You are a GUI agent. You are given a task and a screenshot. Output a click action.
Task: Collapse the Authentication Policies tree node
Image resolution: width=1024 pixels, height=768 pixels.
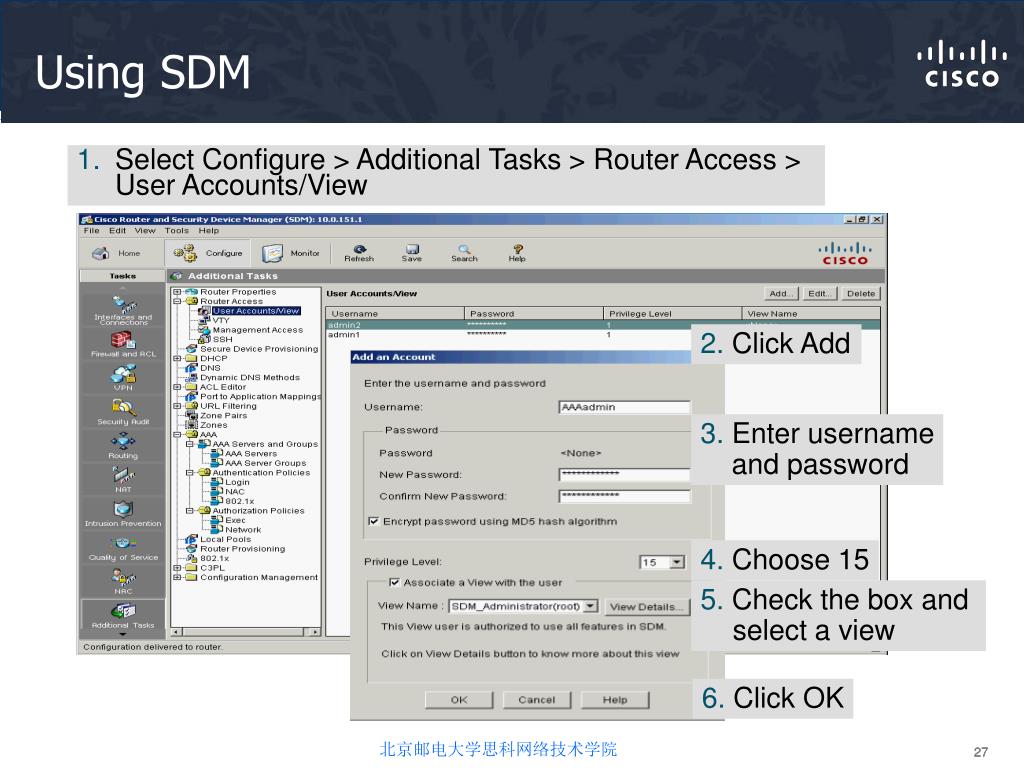pos(189,473)
